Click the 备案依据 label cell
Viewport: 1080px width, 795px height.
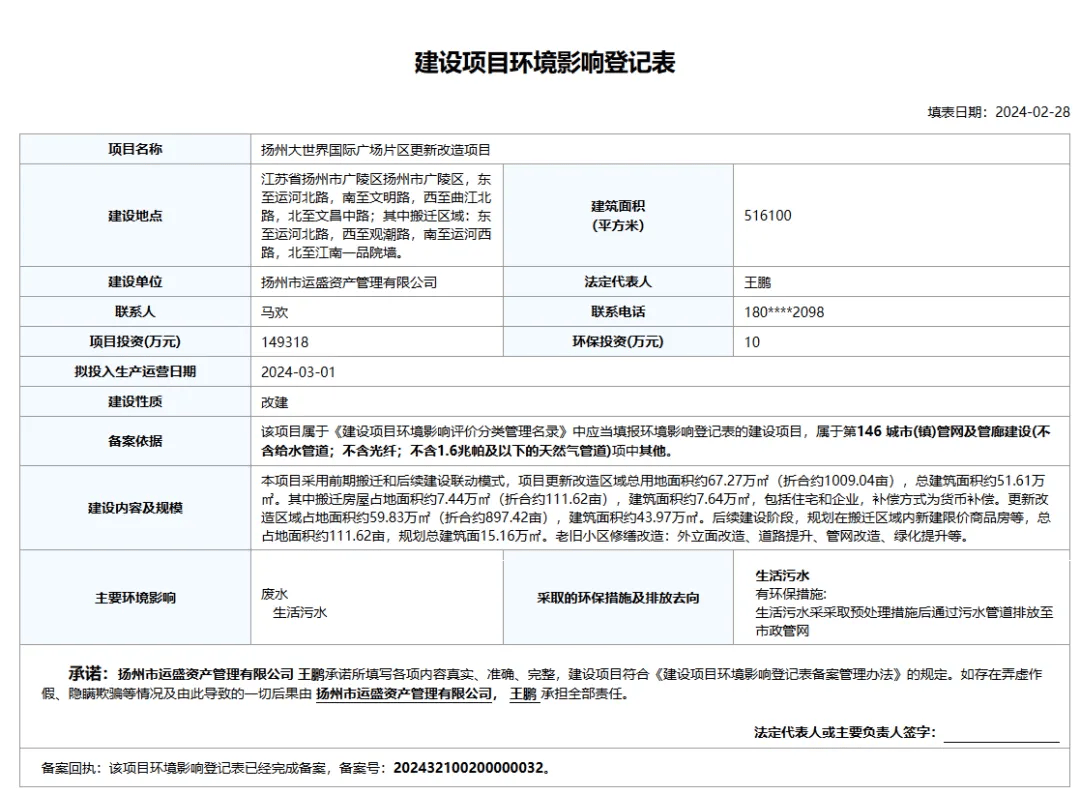135,441
